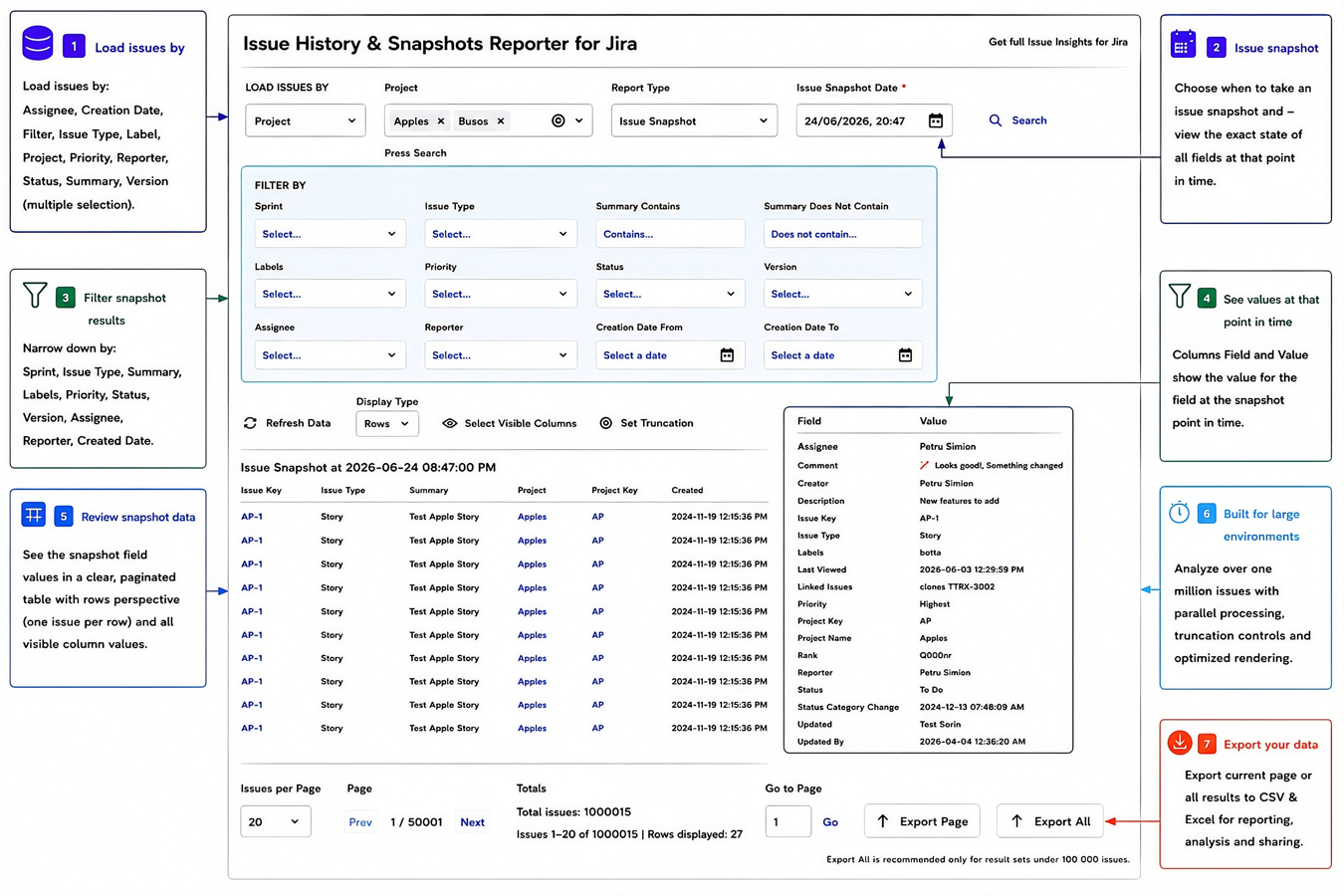Open the Report Type Issue Snapshot dropdown
The image size is (1344, 896).
pos(694,120)
